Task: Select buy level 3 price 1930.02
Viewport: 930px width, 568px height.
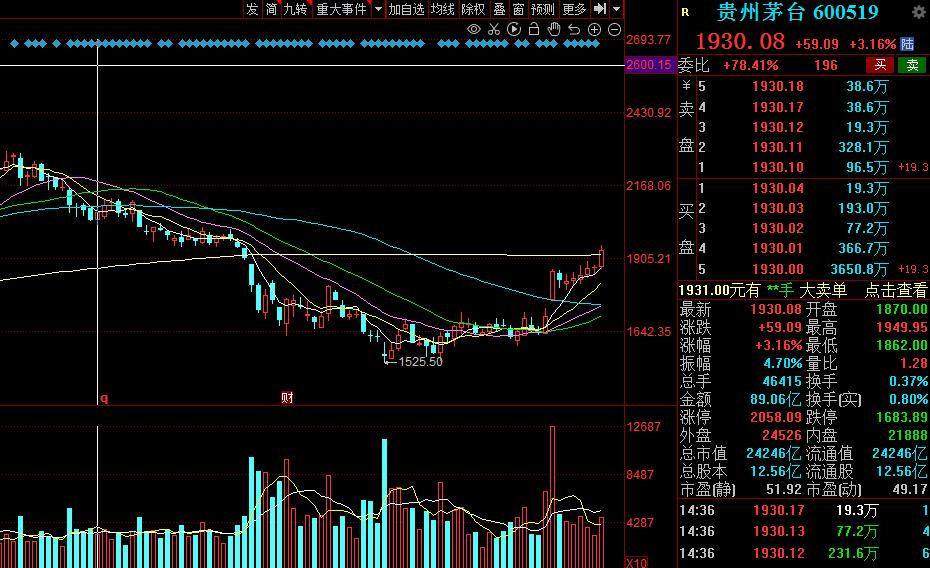Action: coord(778,228)
